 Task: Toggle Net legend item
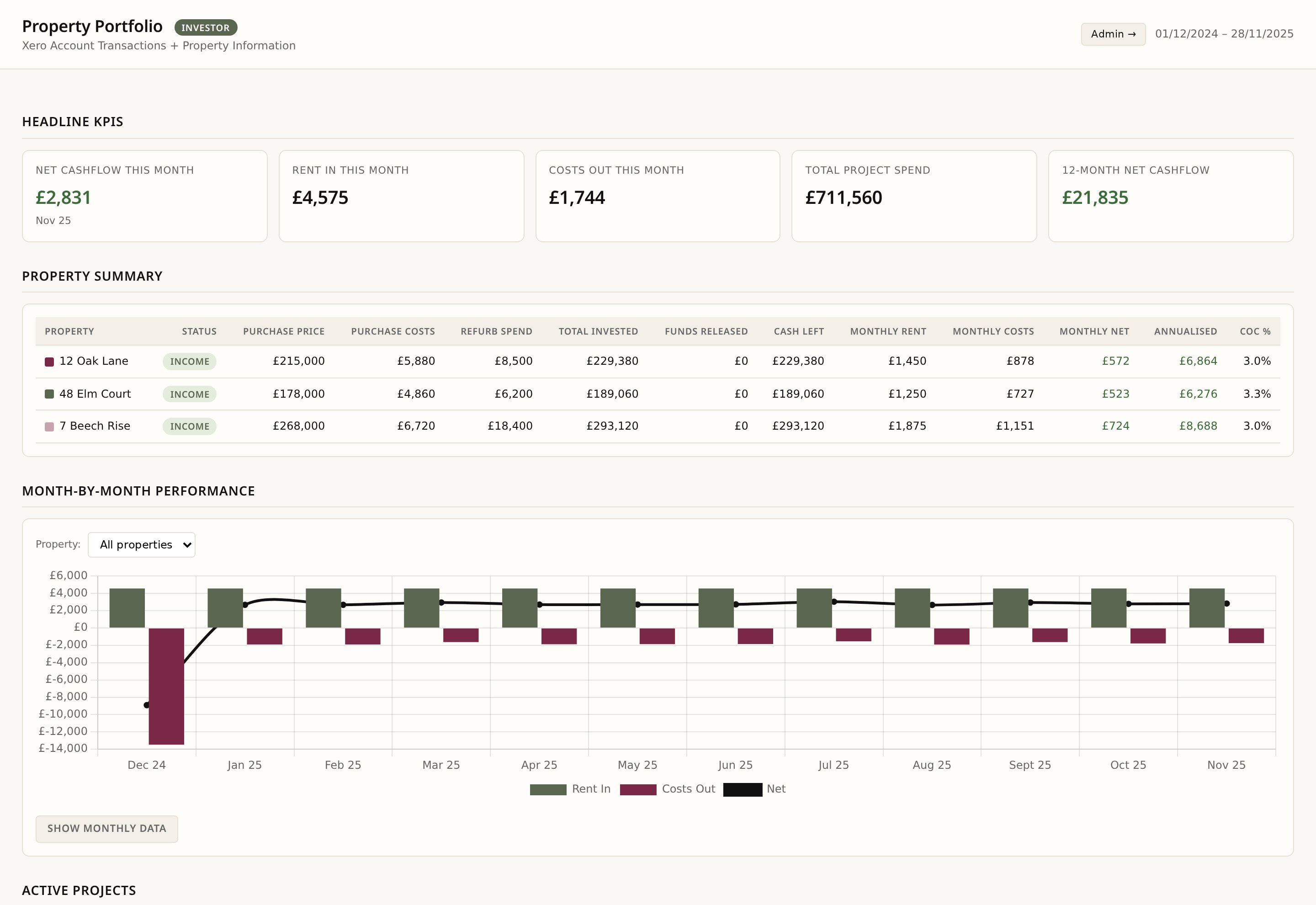click(x=754, y=789)
